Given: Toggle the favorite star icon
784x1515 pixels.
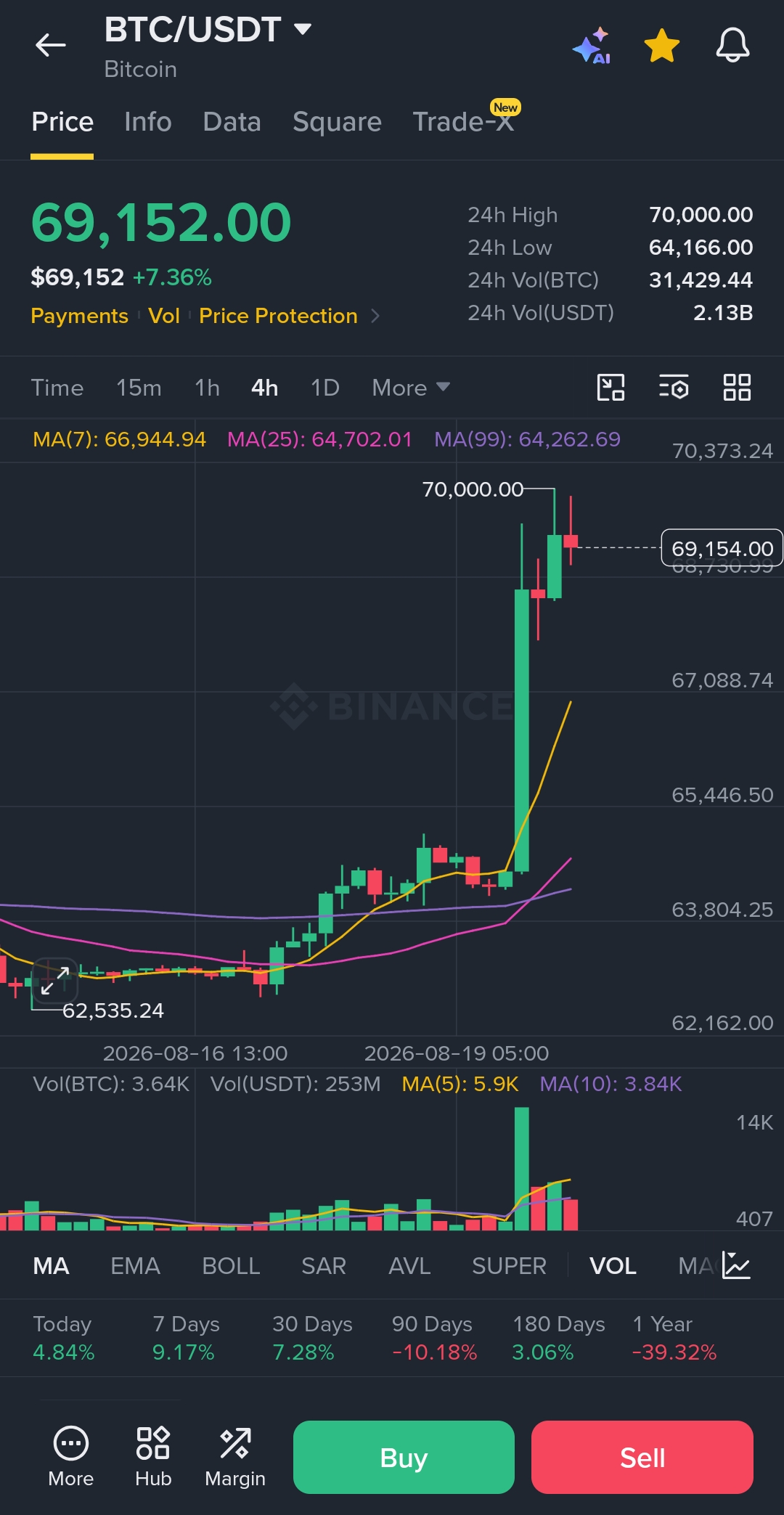Looking at the screenshot, I should point(662,46).
